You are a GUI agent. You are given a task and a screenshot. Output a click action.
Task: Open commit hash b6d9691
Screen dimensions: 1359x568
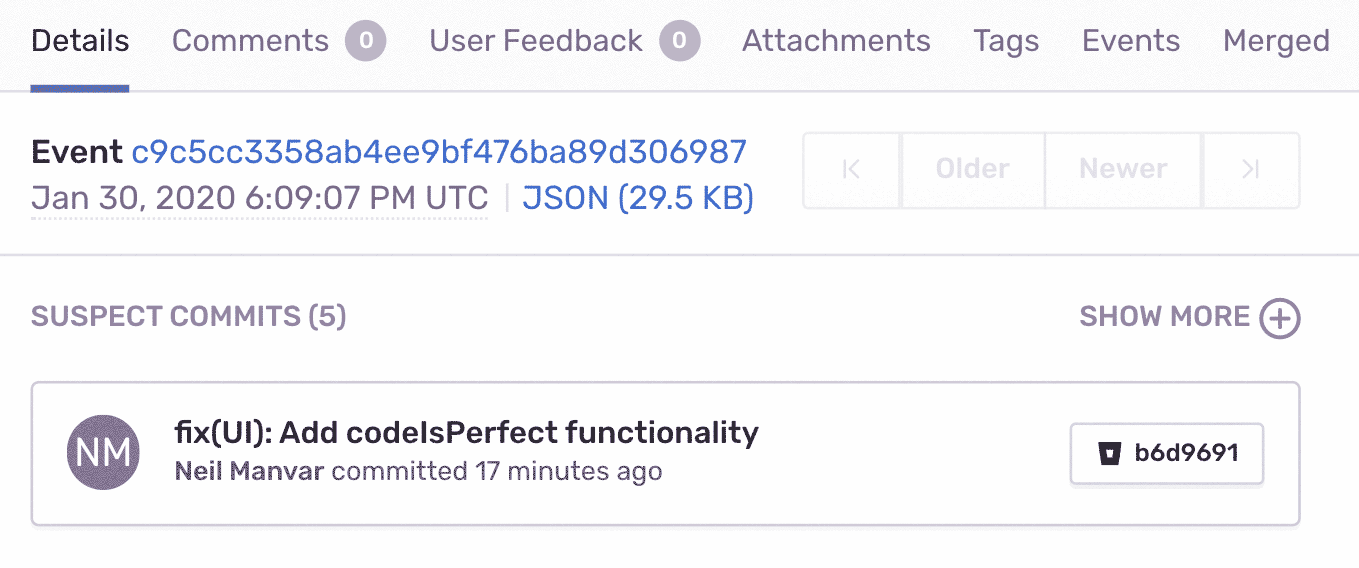click(1186, 454)
